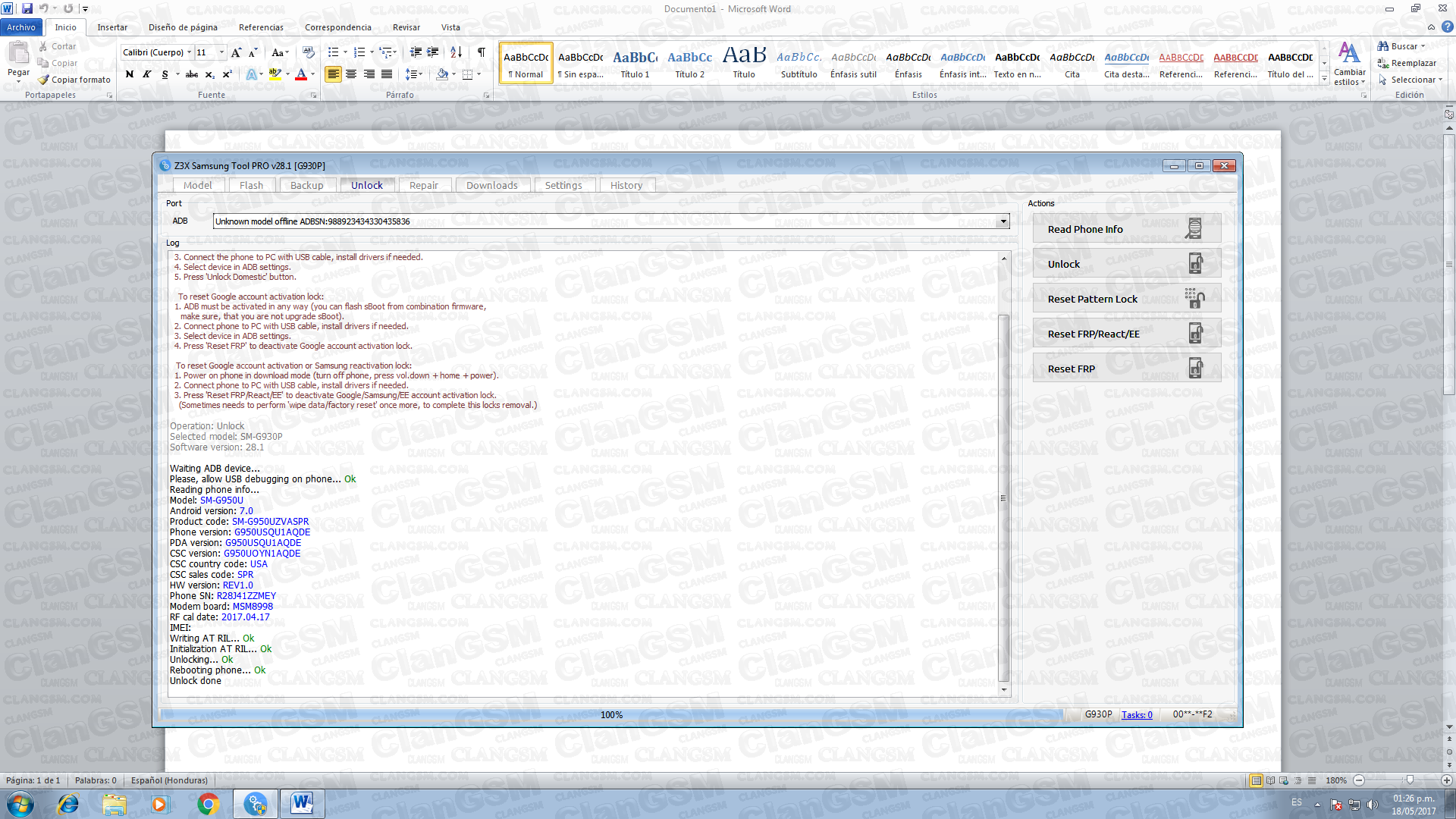Open Diseño de página tab

tap(183, 27)
